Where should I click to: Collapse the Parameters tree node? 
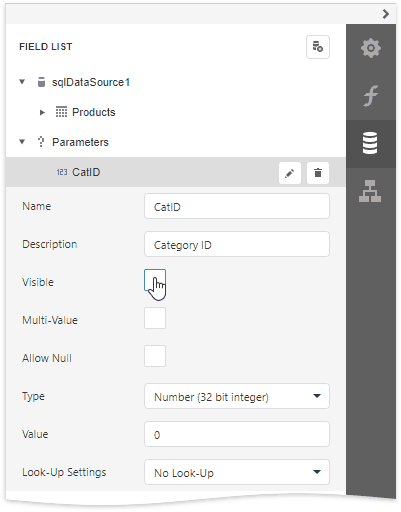pyautogui.click(x=22, y=142)
